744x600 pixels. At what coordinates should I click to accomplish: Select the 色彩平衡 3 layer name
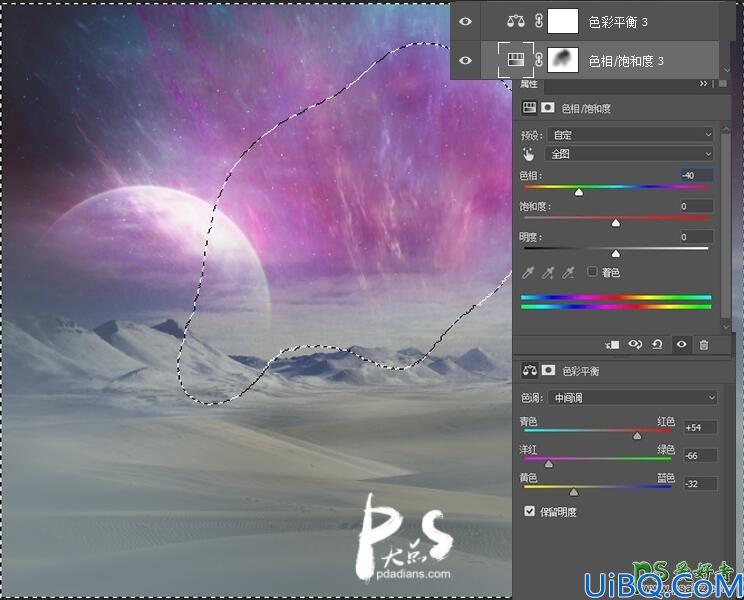[x=618, y=22]
